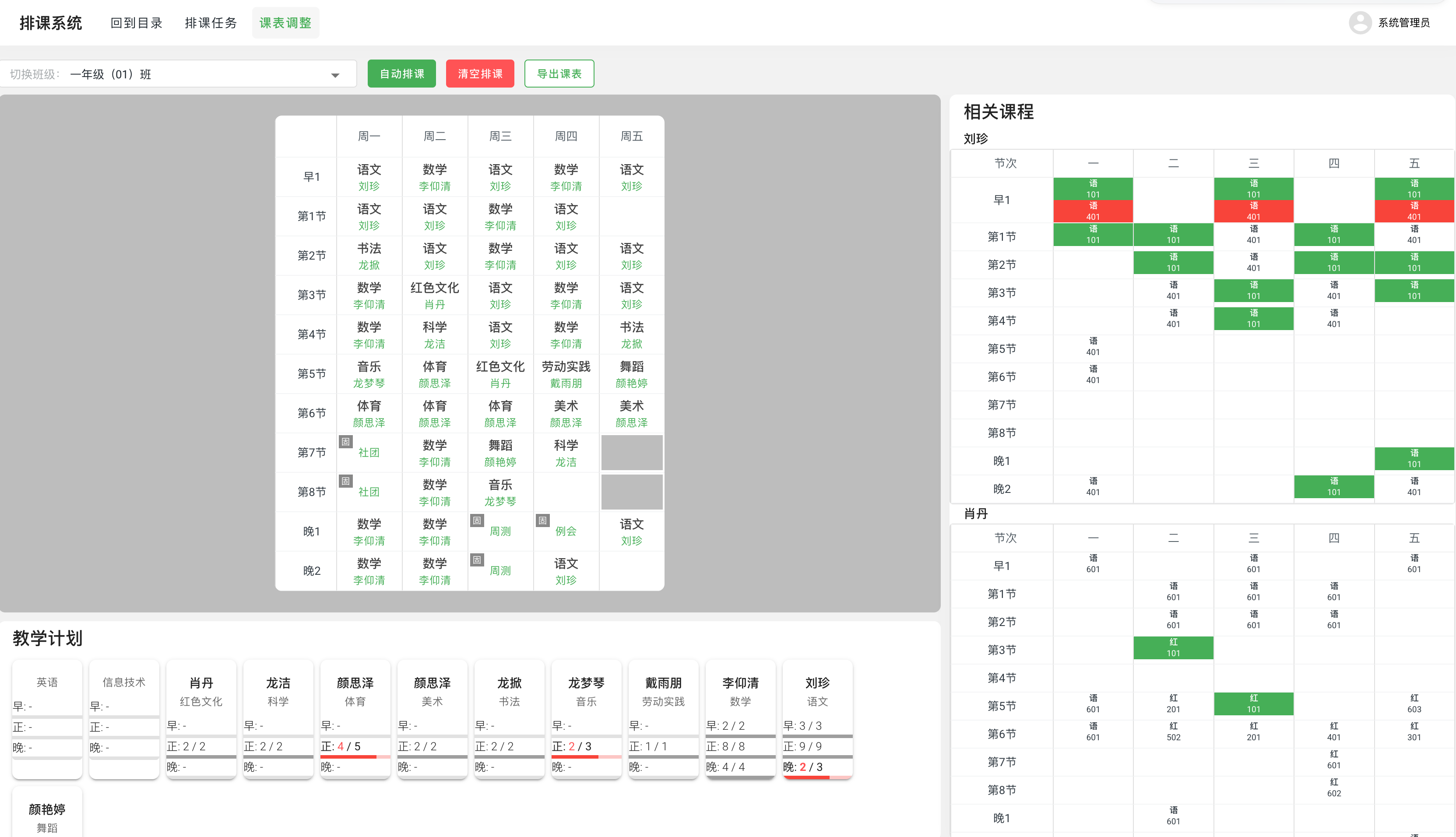Screen dimensions: 1456x837
Task: Click the fixed-lock icon on Monday 第7节 社团
Action: pyautogui.click(x=345, y=442)
